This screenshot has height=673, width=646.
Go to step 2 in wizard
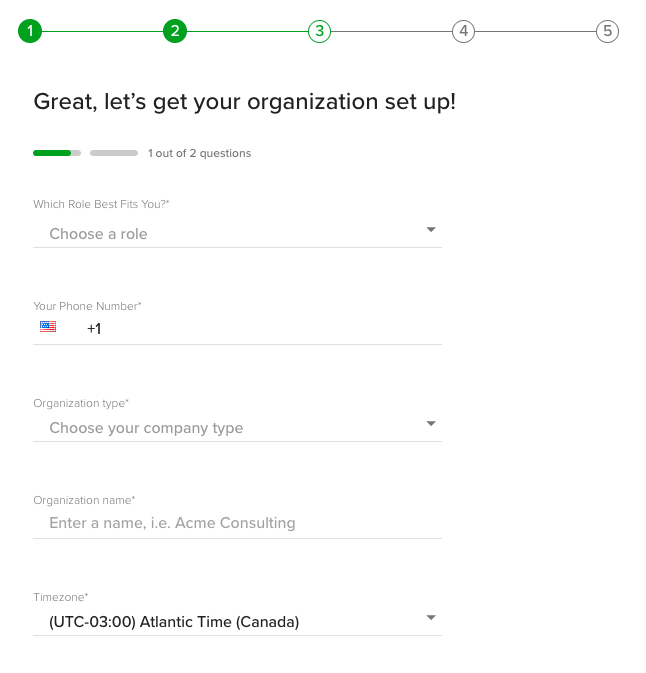tap(175, 31)
